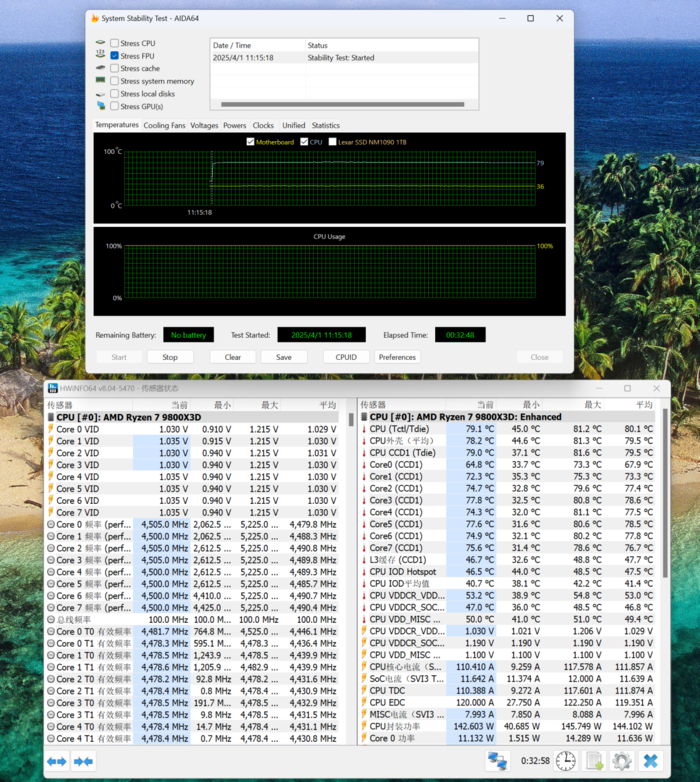Viewport: 700px width, 782px height.
Task: Click the grayed Start button
Action: point(119,357)
